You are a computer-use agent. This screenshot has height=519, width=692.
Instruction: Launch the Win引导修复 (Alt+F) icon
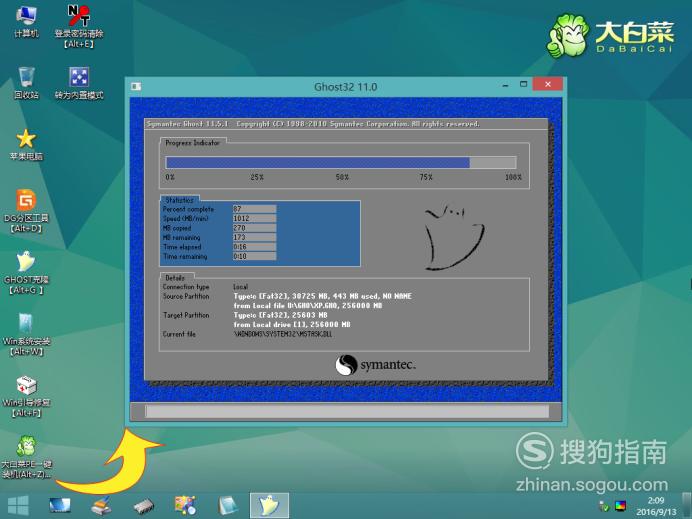tap(26, 396)
